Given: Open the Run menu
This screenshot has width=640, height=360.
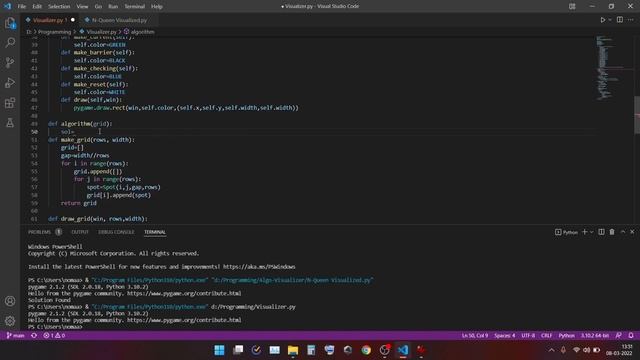Looking at the screenshot, I should point(113,7).
